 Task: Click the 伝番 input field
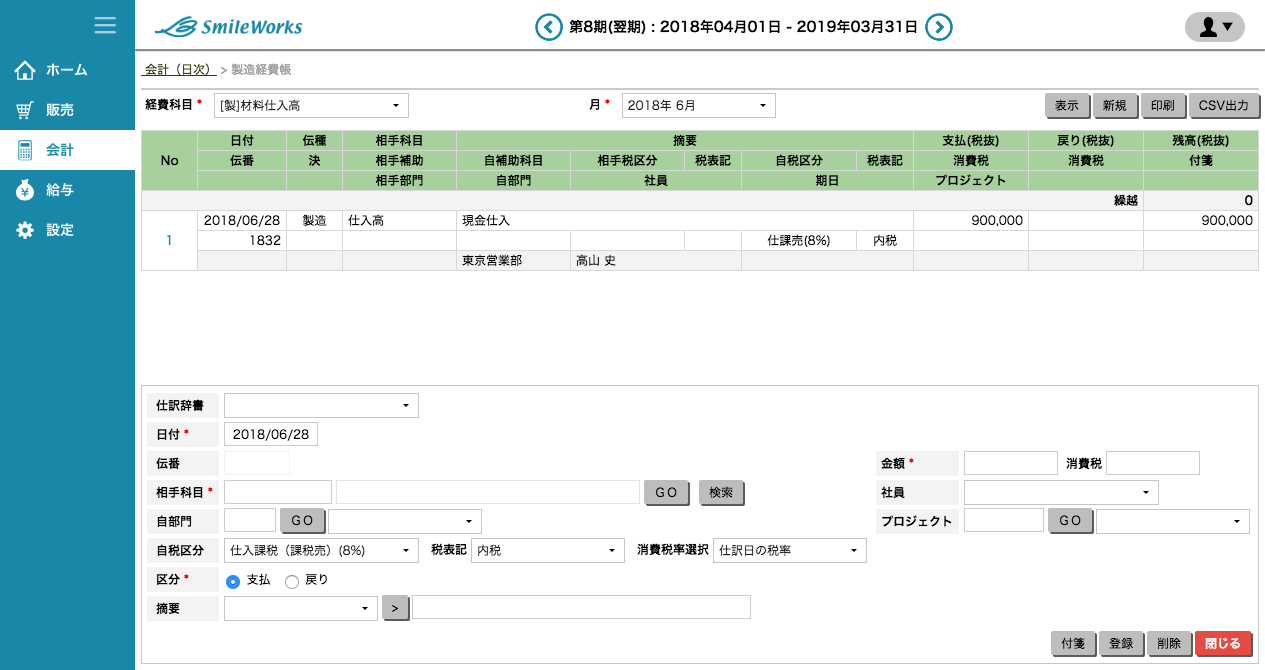pyautogui.click(x=257, y=463)
